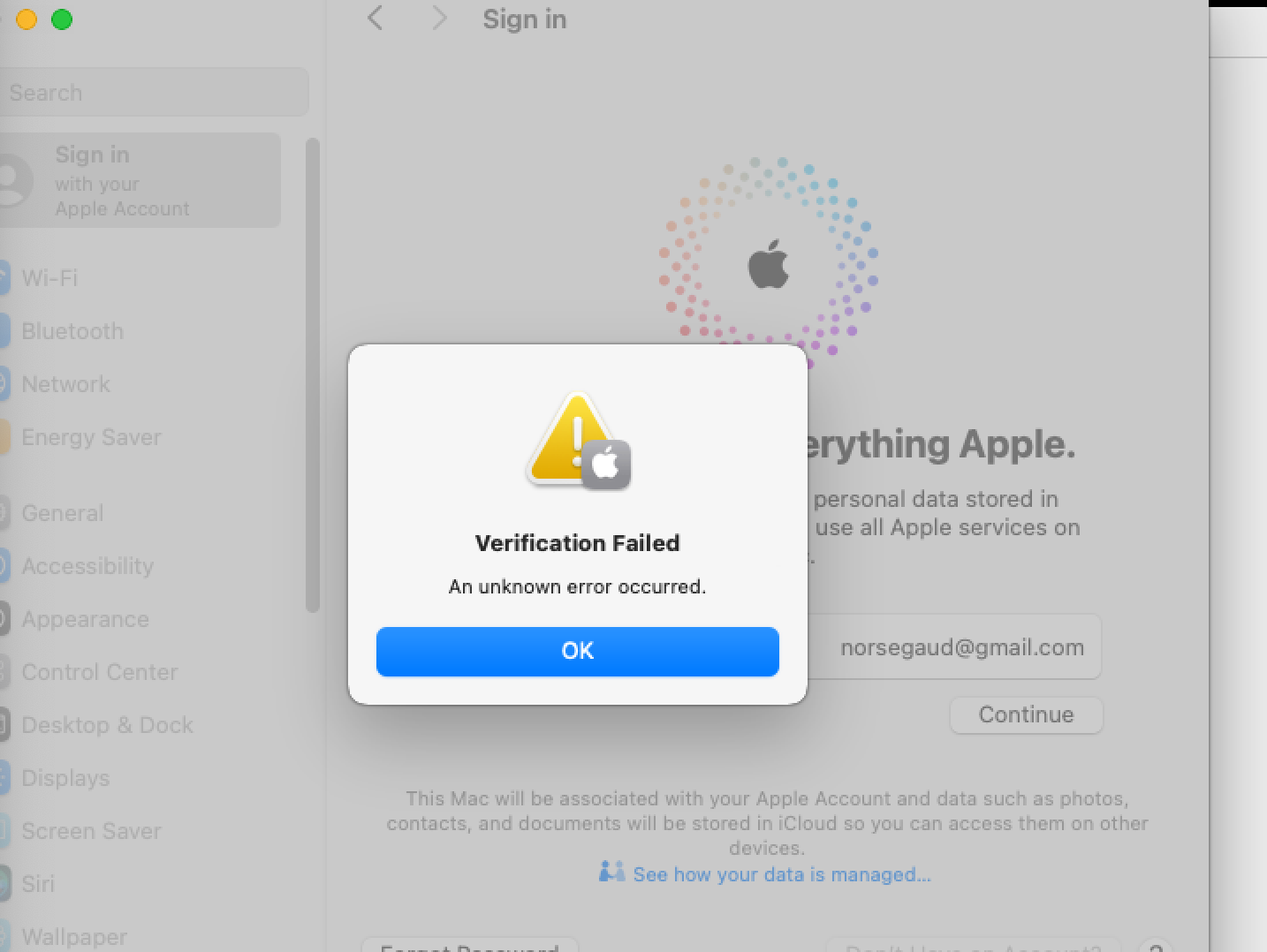The height and width of the screenshot is (952, 1267).
Task: Go forward with the right chevron arrow
Action: tap(438, 19)
